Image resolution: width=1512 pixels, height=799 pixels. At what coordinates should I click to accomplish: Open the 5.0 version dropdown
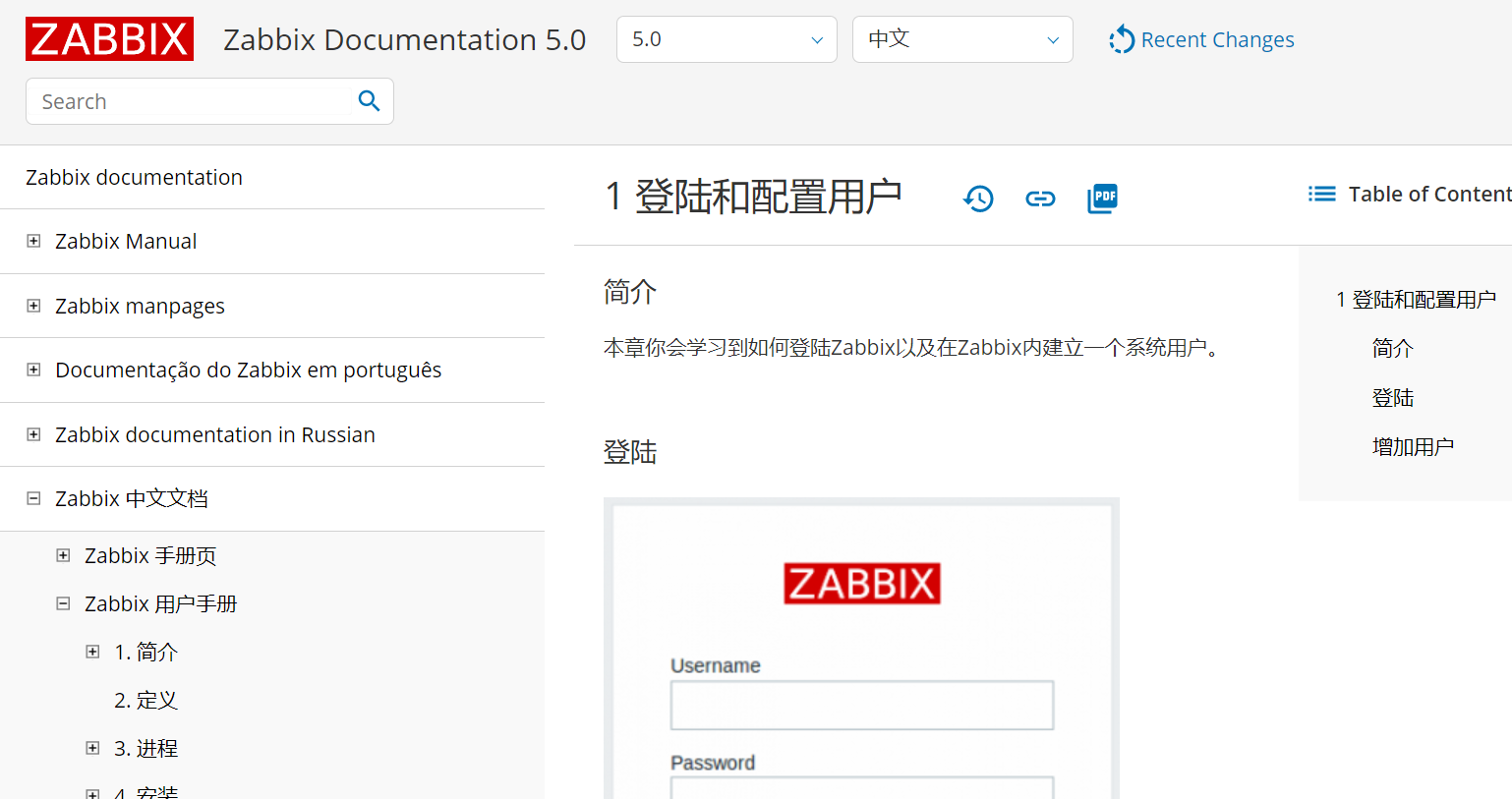727,39
